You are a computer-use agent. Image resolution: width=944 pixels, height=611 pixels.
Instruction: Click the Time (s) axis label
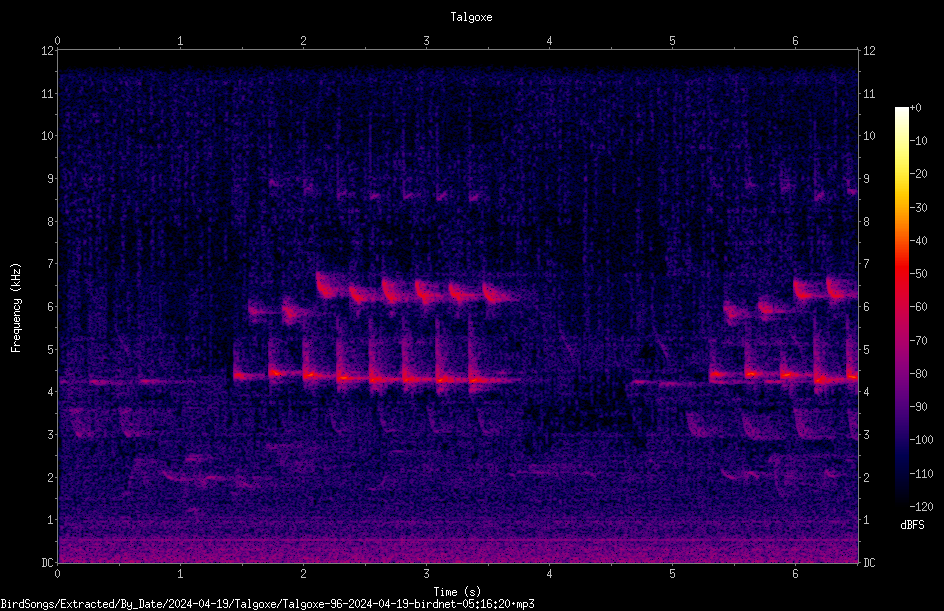pos(458,592)
